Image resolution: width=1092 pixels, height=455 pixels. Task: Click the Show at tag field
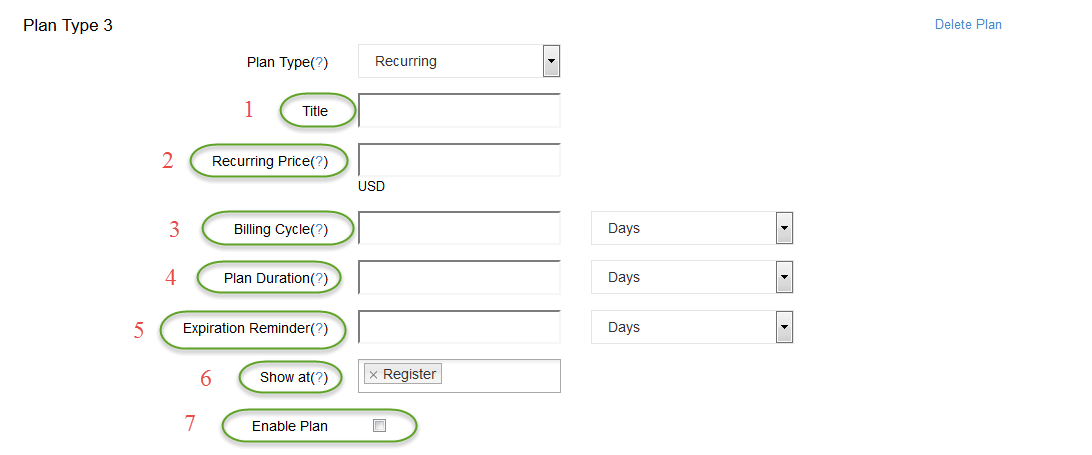click(459, 376)
